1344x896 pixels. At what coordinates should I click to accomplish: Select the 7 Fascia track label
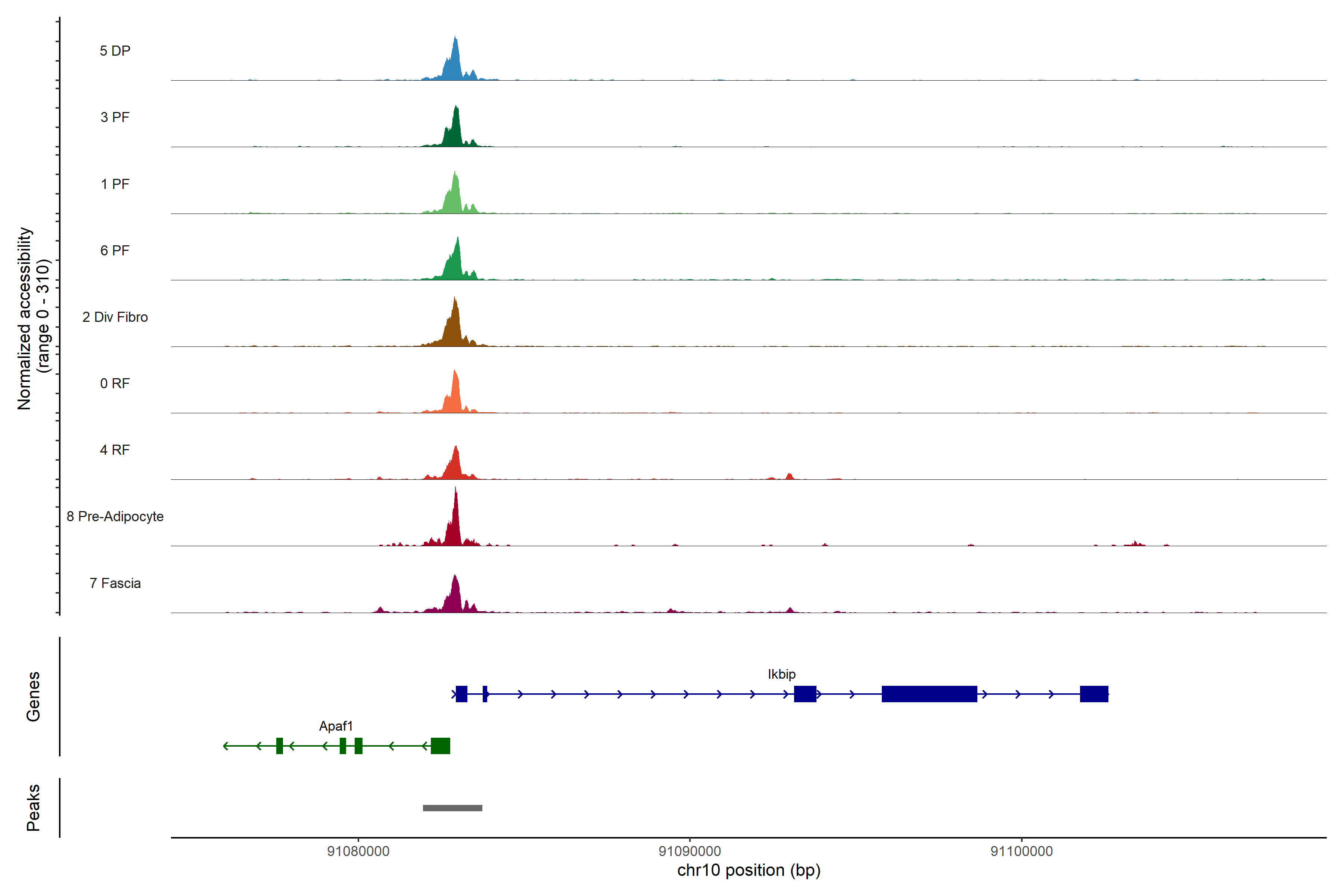pyautogui.click(x=115, y=583)
